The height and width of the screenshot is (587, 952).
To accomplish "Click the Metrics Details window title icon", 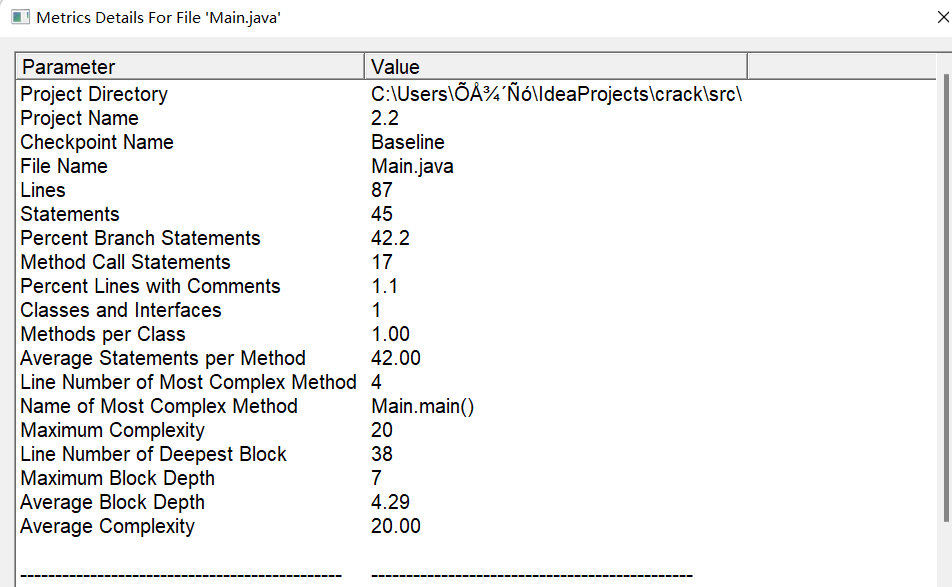I will pos(20,18).
